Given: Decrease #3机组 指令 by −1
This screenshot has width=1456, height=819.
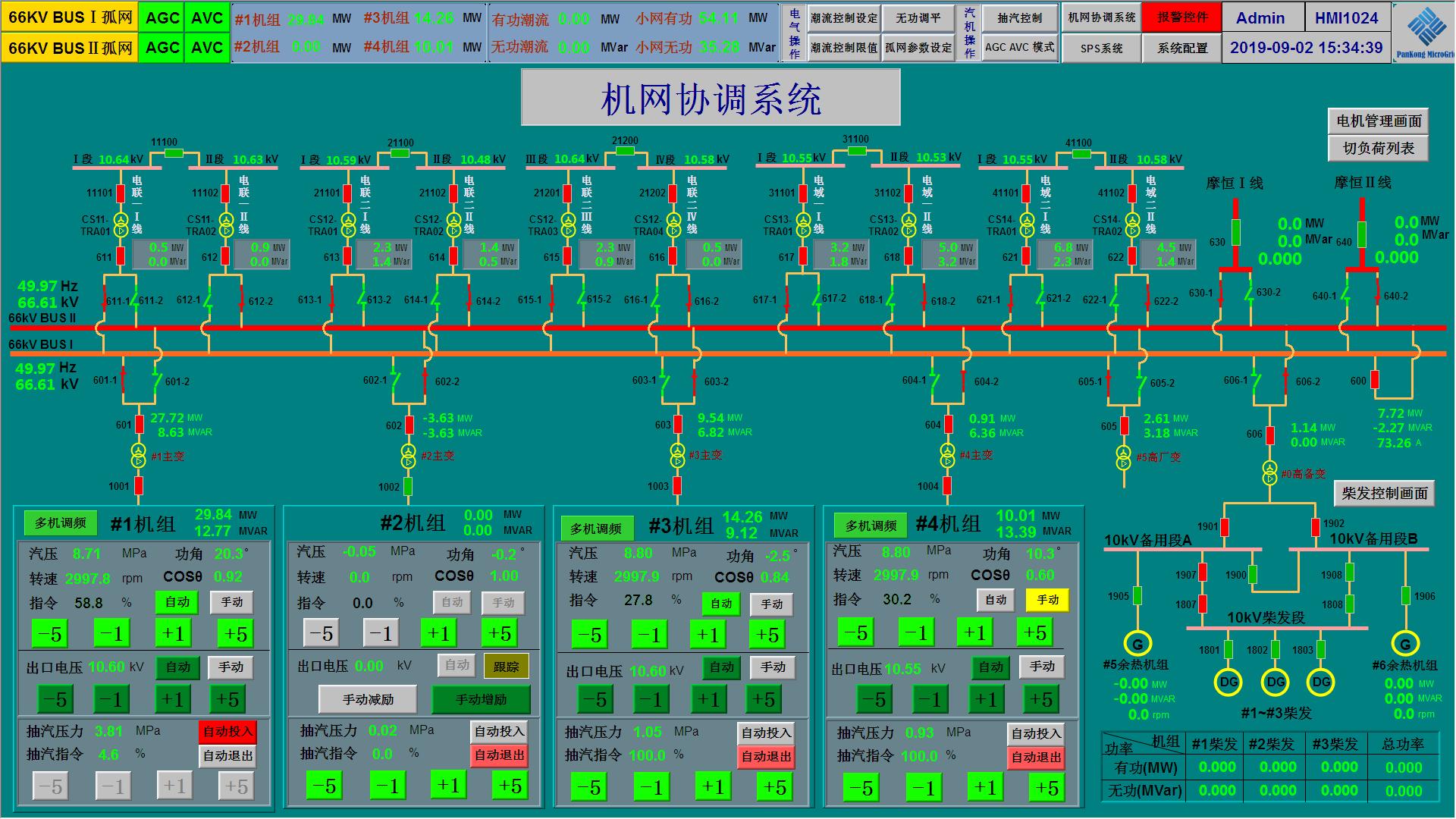Looking at the screenshot, I should point(651,635).
